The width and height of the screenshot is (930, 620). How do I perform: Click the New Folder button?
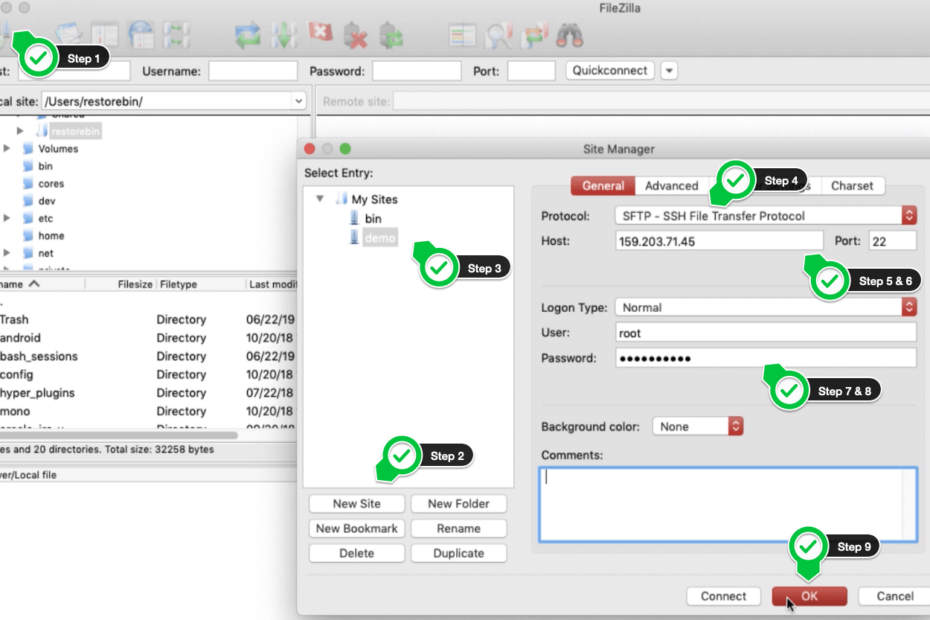point(458,504)
